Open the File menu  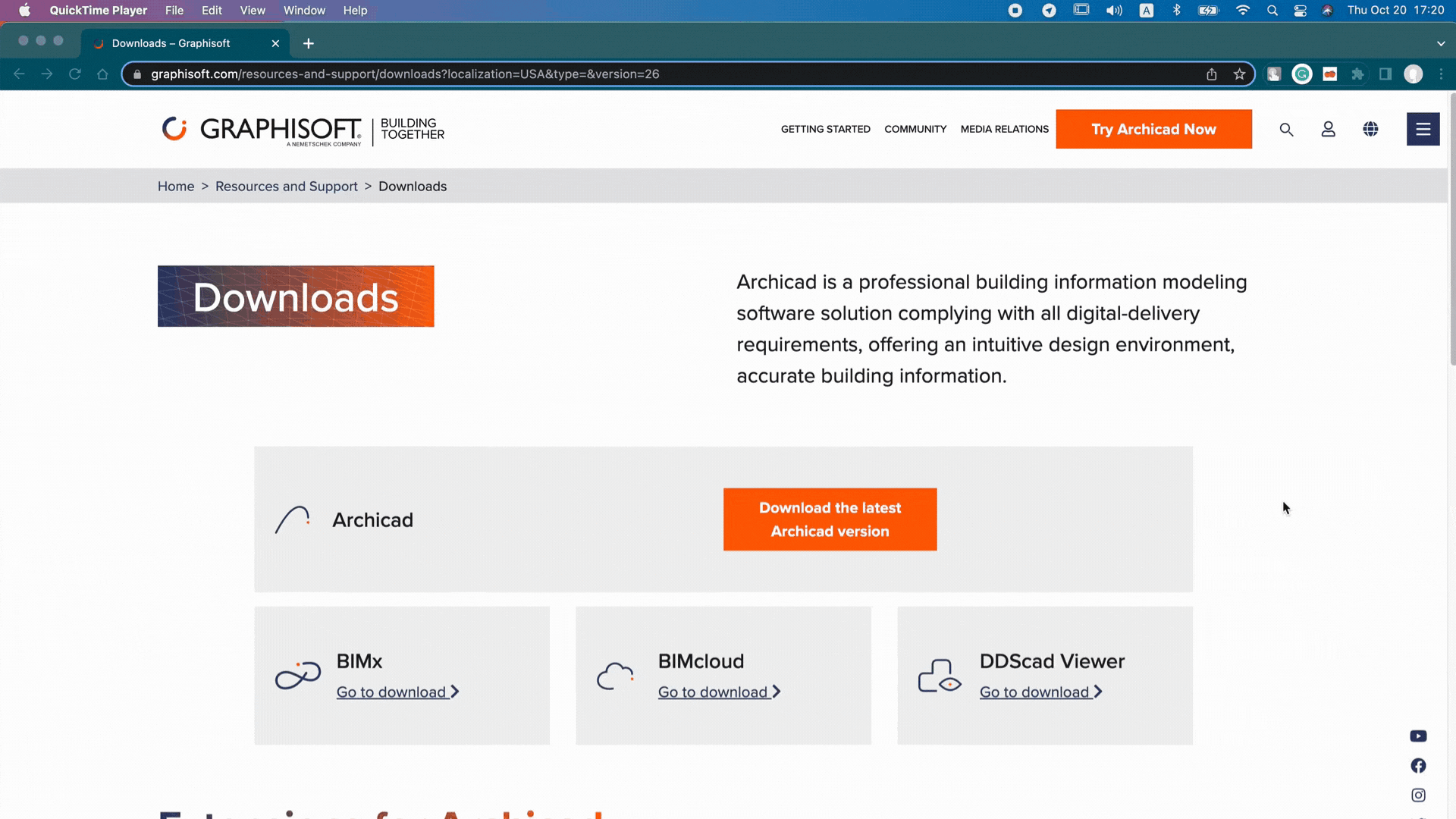pos(174,11)
